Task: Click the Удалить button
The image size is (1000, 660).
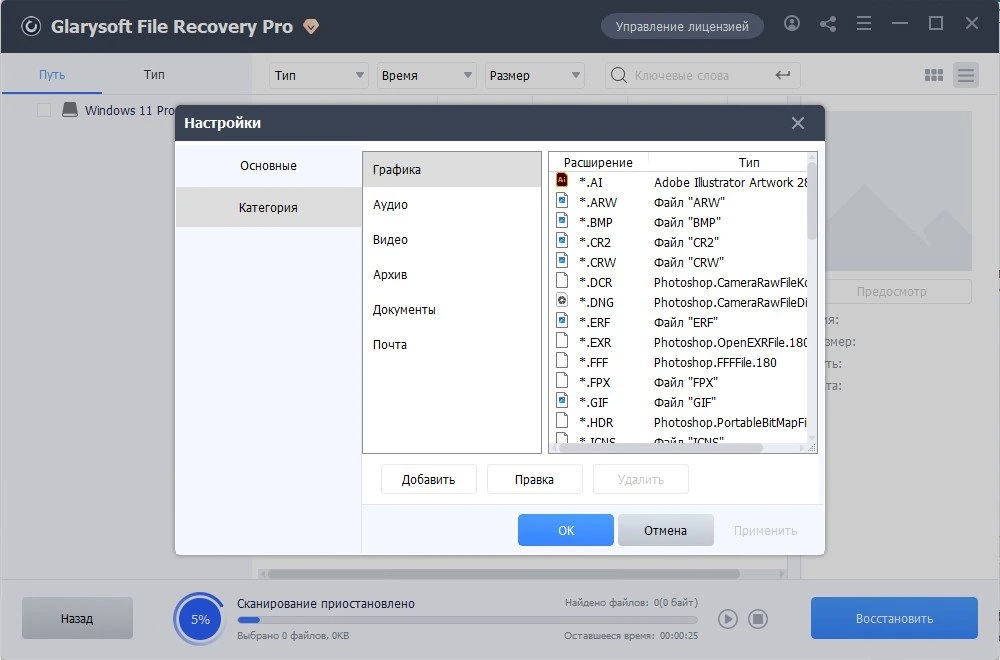Action: pos(641,480)
